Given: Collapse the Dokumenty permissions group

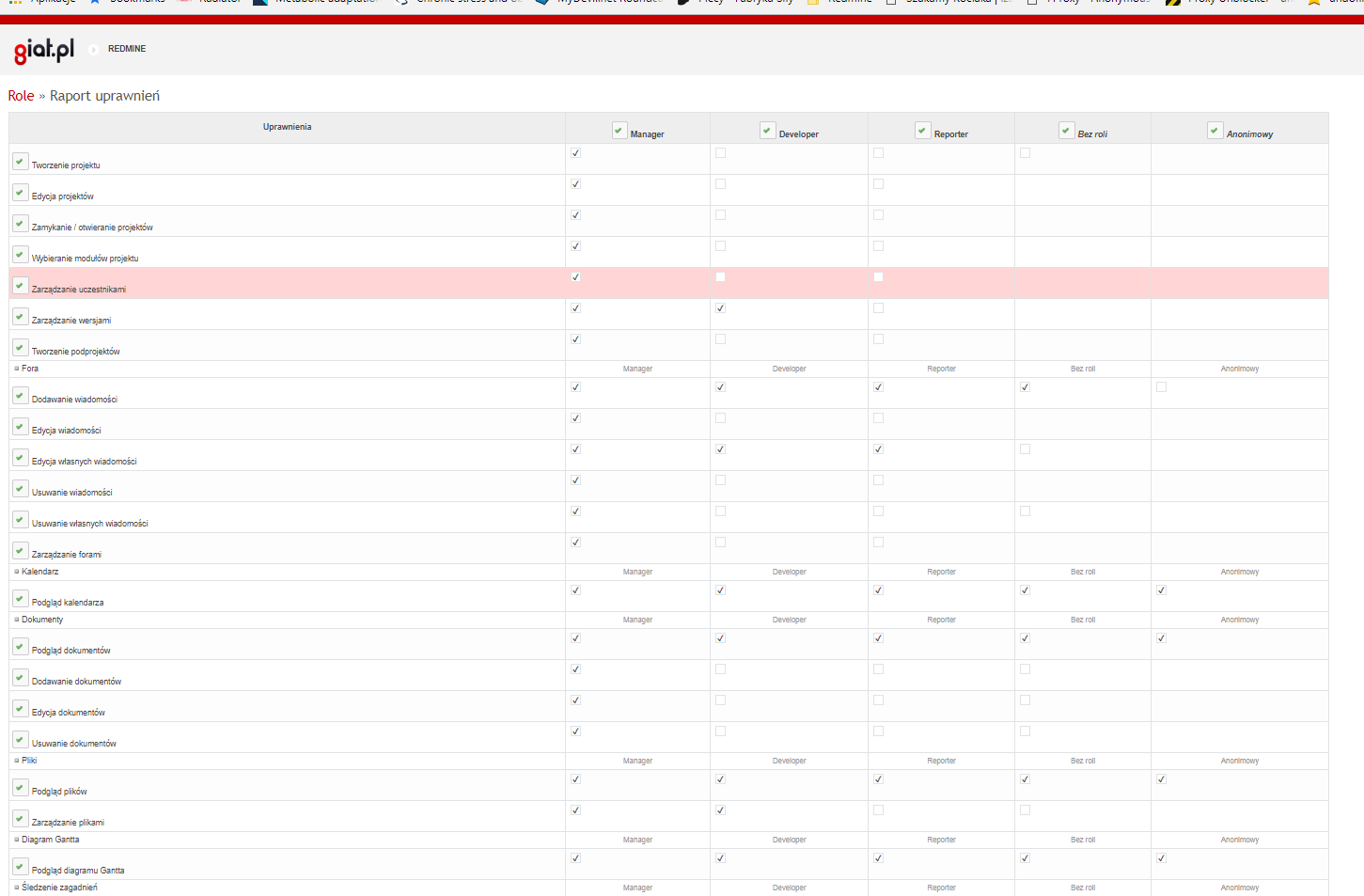Looking at the screenshot, I should [17, 620].
